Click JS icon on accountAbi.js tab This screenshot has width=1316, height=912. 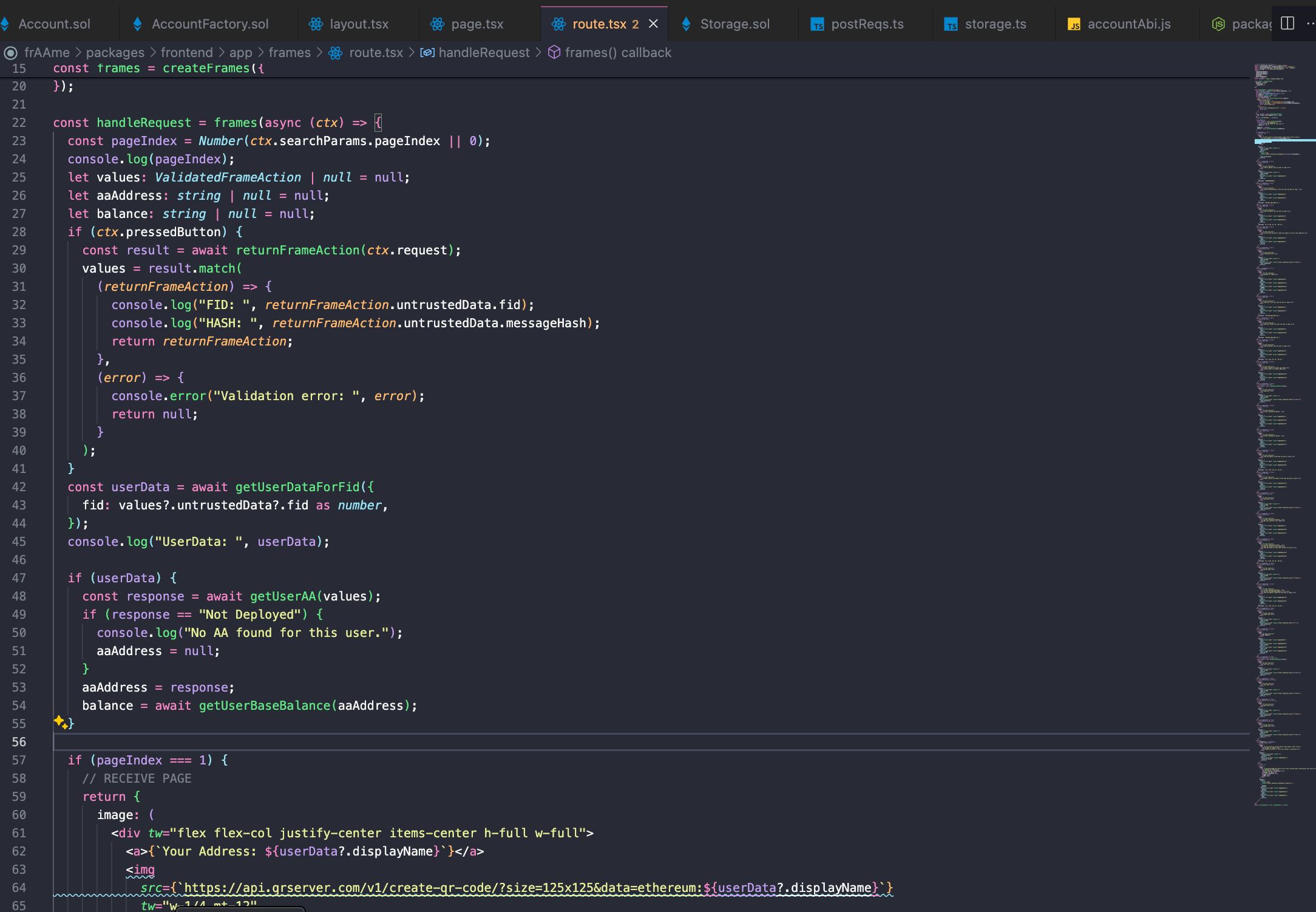(1074, 24)
